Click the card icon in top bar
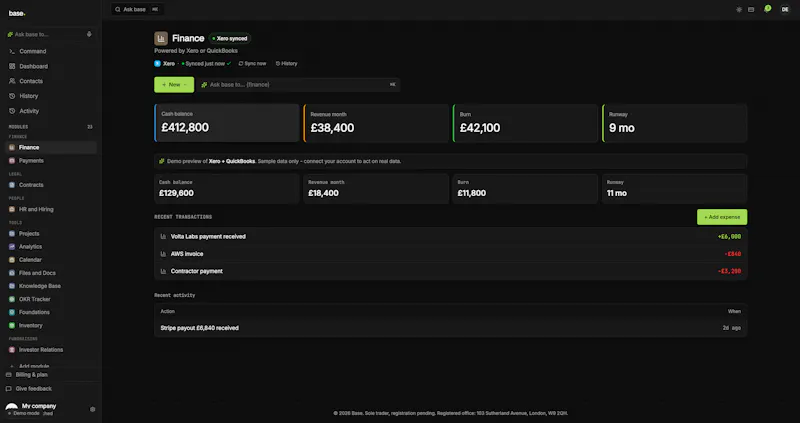This screenshot has width=800, height=423. coord(751,10)
